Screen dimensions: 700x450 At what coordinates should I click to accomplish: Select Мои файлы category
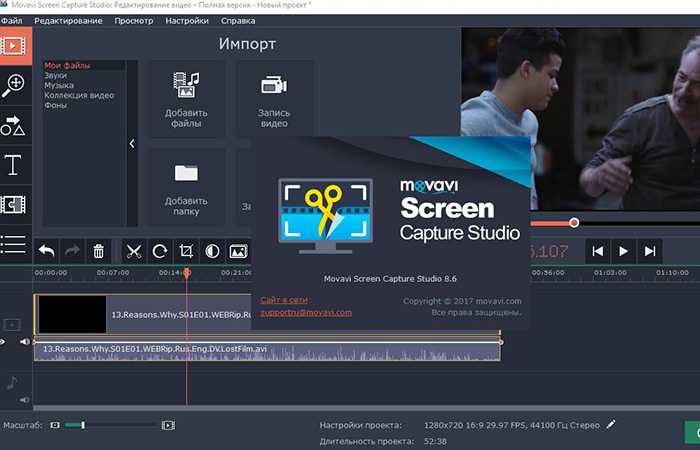pos(67,66)
